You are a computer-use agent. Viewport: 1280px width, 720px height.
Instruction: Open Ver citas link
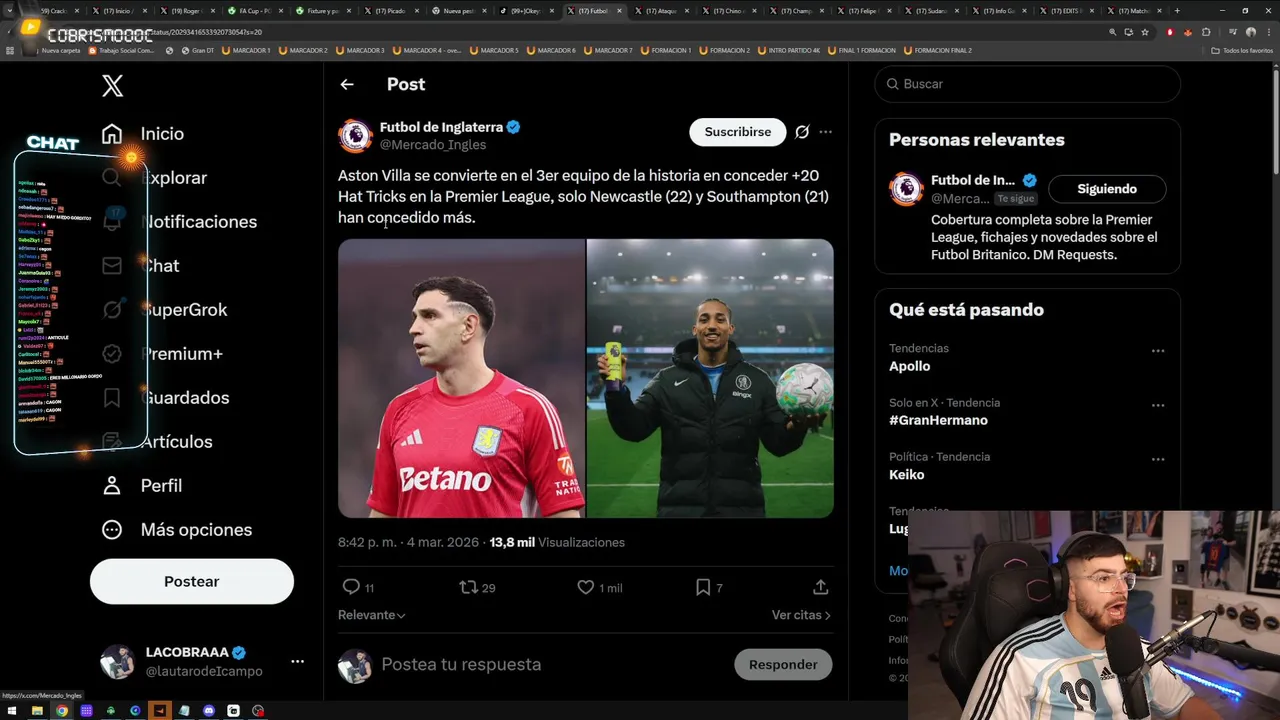(801, 615)
